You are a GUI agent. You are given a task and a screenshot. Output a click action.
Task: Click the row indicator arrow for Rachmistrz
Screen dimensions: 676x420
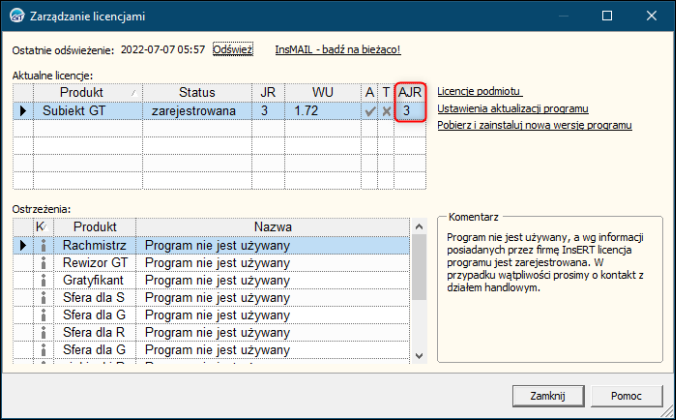click(23, 245)
